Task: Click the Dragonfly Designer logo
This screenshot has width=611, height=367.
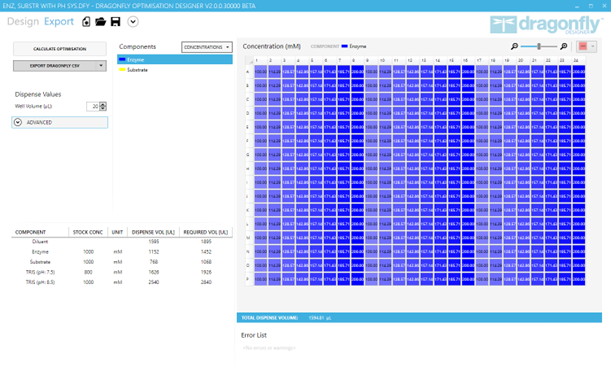Action: [546, 25]
